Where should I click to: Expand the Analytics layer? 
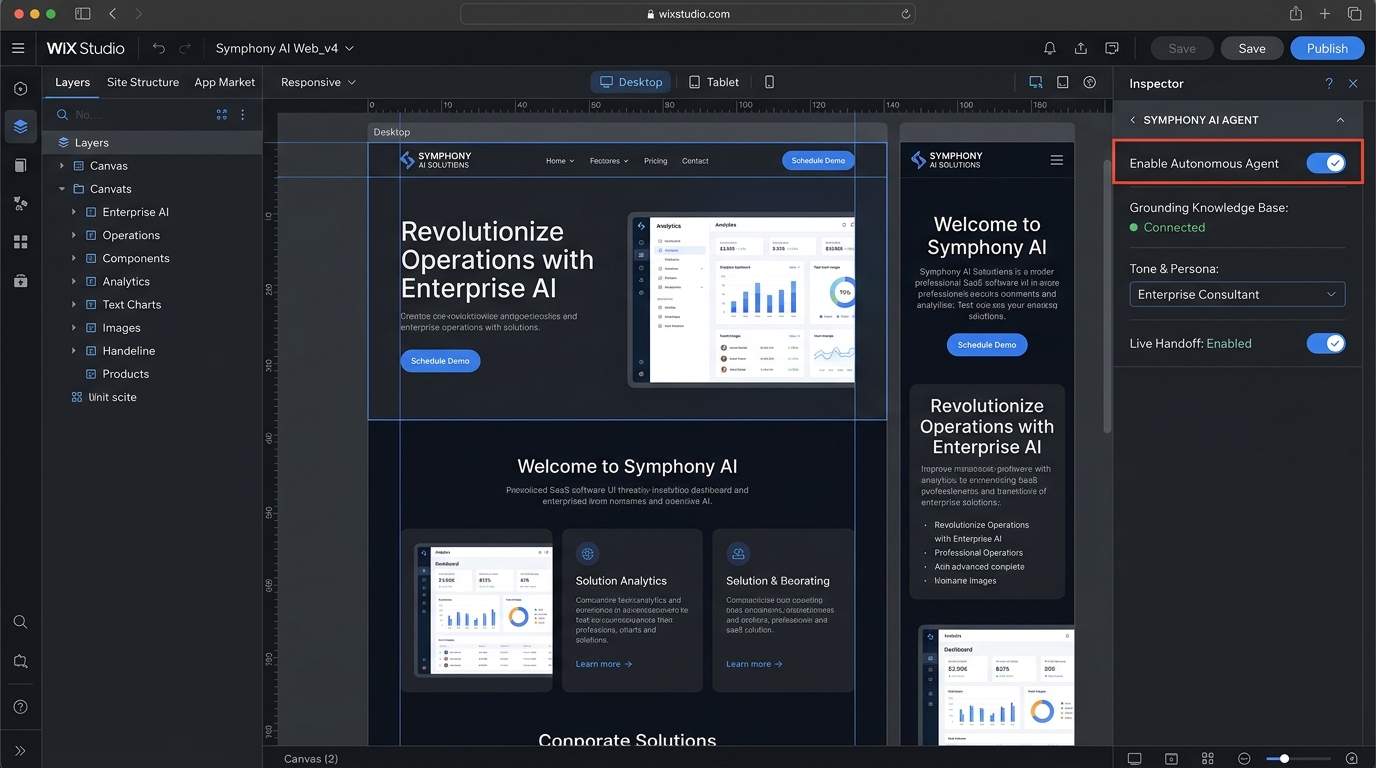(x=74, y=282)
